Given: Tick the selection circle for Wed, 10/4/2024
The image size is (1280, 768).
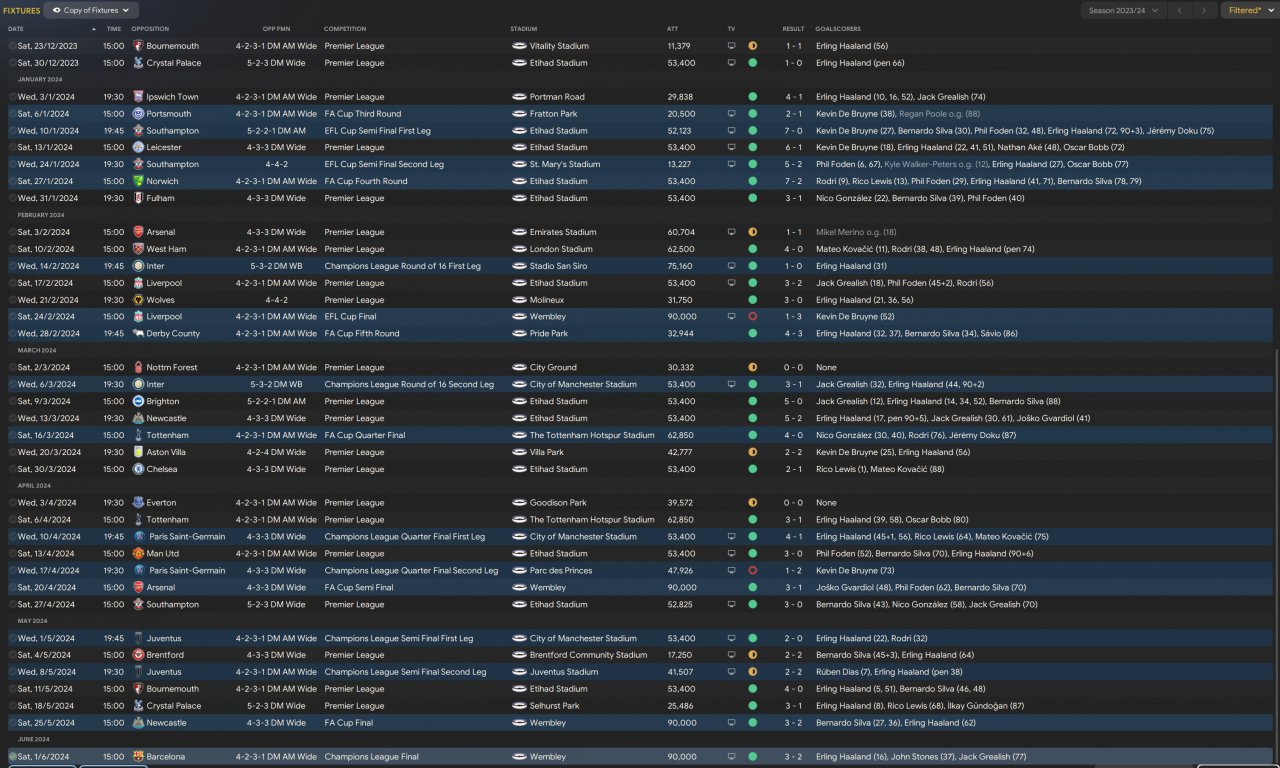Looking at the screenshot, I should 13,537.
